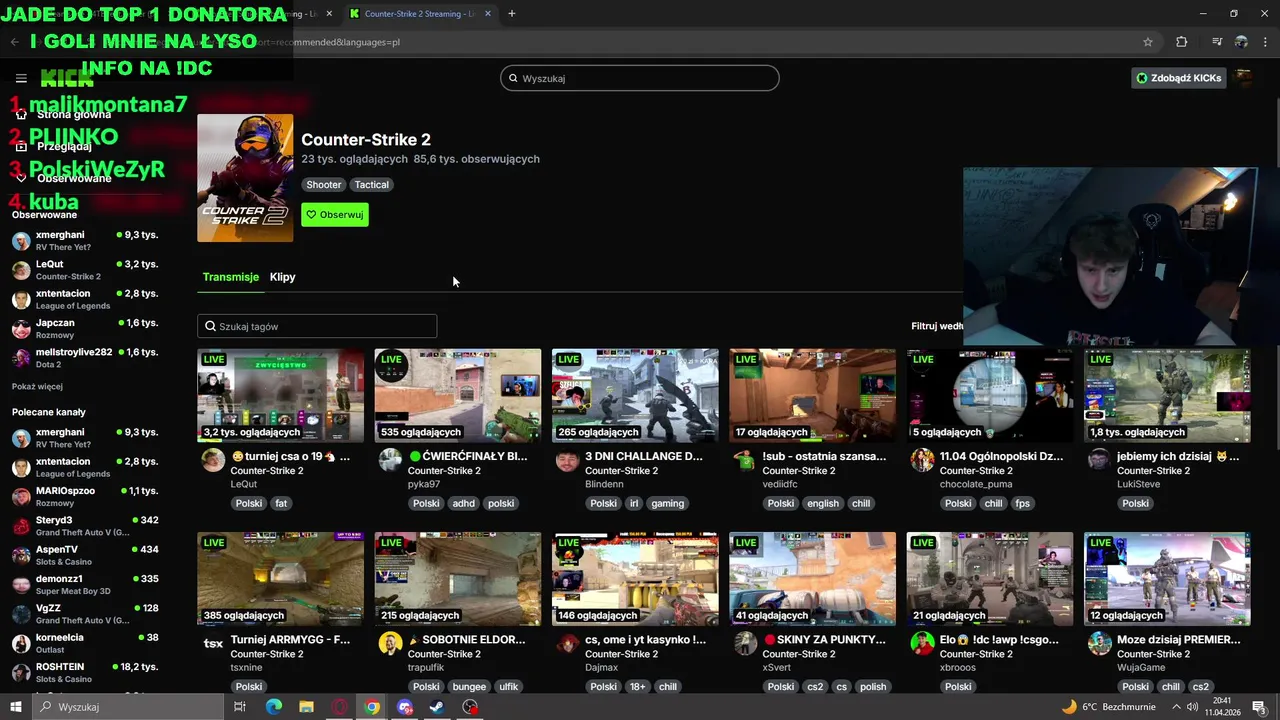The image size is (1280, 720).
Task: Click trapulfik's channel avatar
Action: (390, 643)
